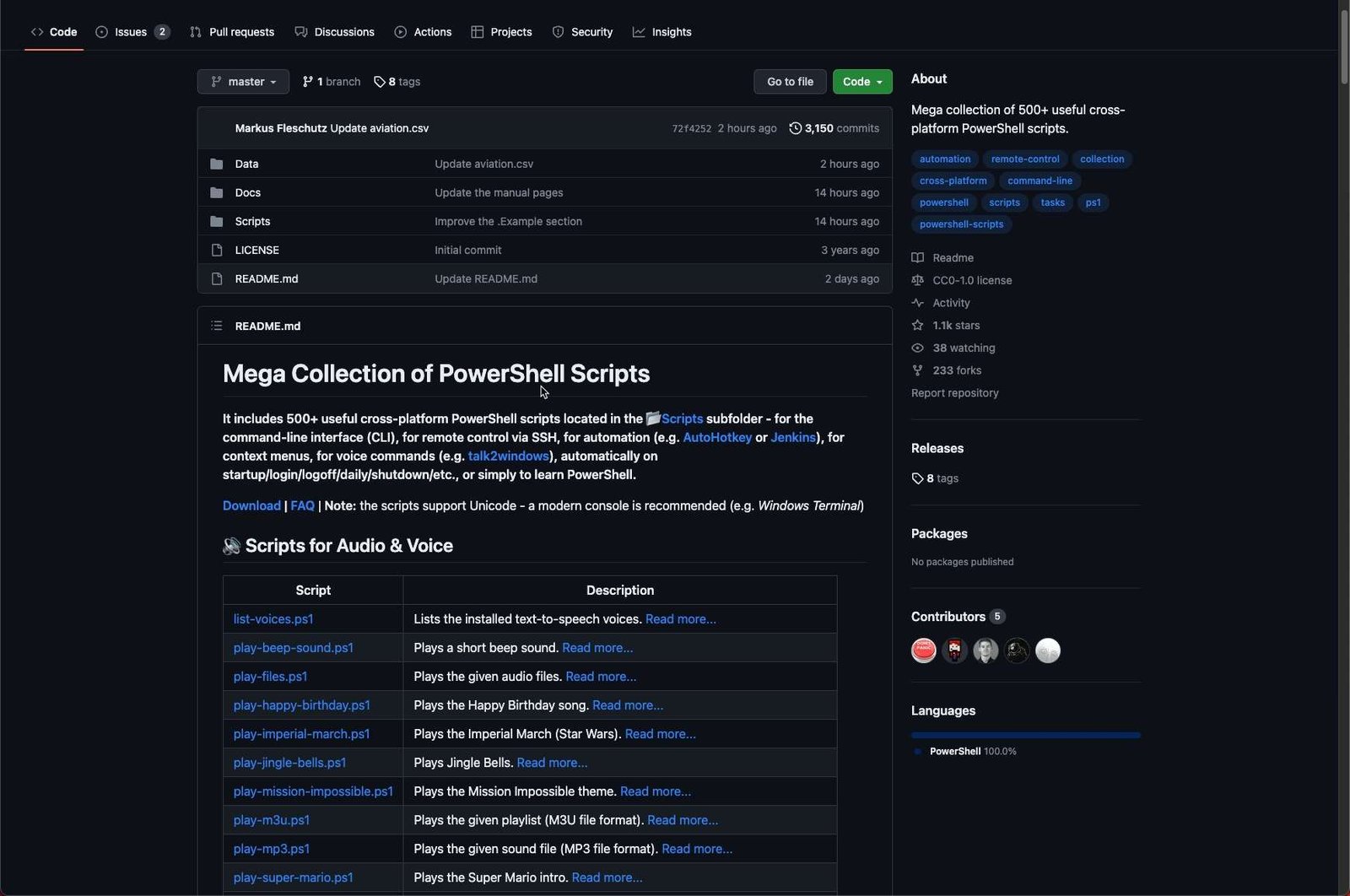The image size is (1350, 896).
Task: Click the commit history clock icon
Action: point(795,128)
